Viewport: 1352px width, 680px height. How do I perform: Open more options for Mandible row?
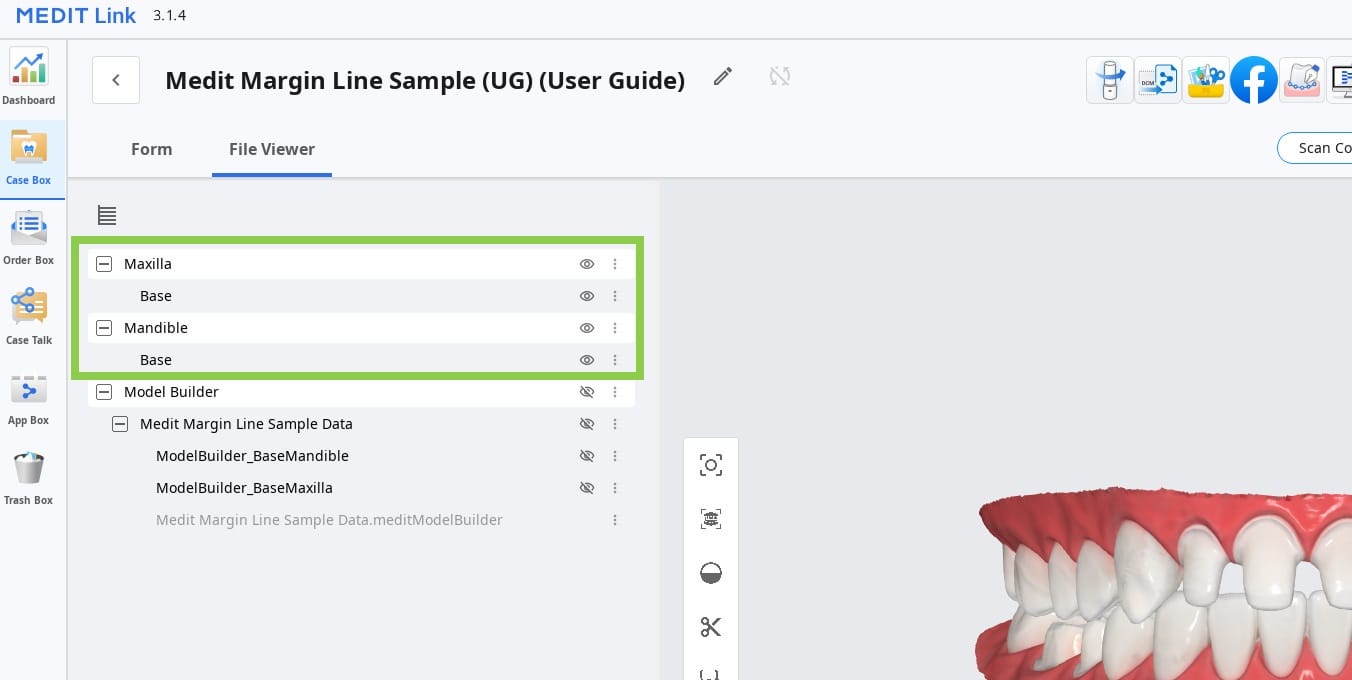pyautogui.click(x=615, y=328)
